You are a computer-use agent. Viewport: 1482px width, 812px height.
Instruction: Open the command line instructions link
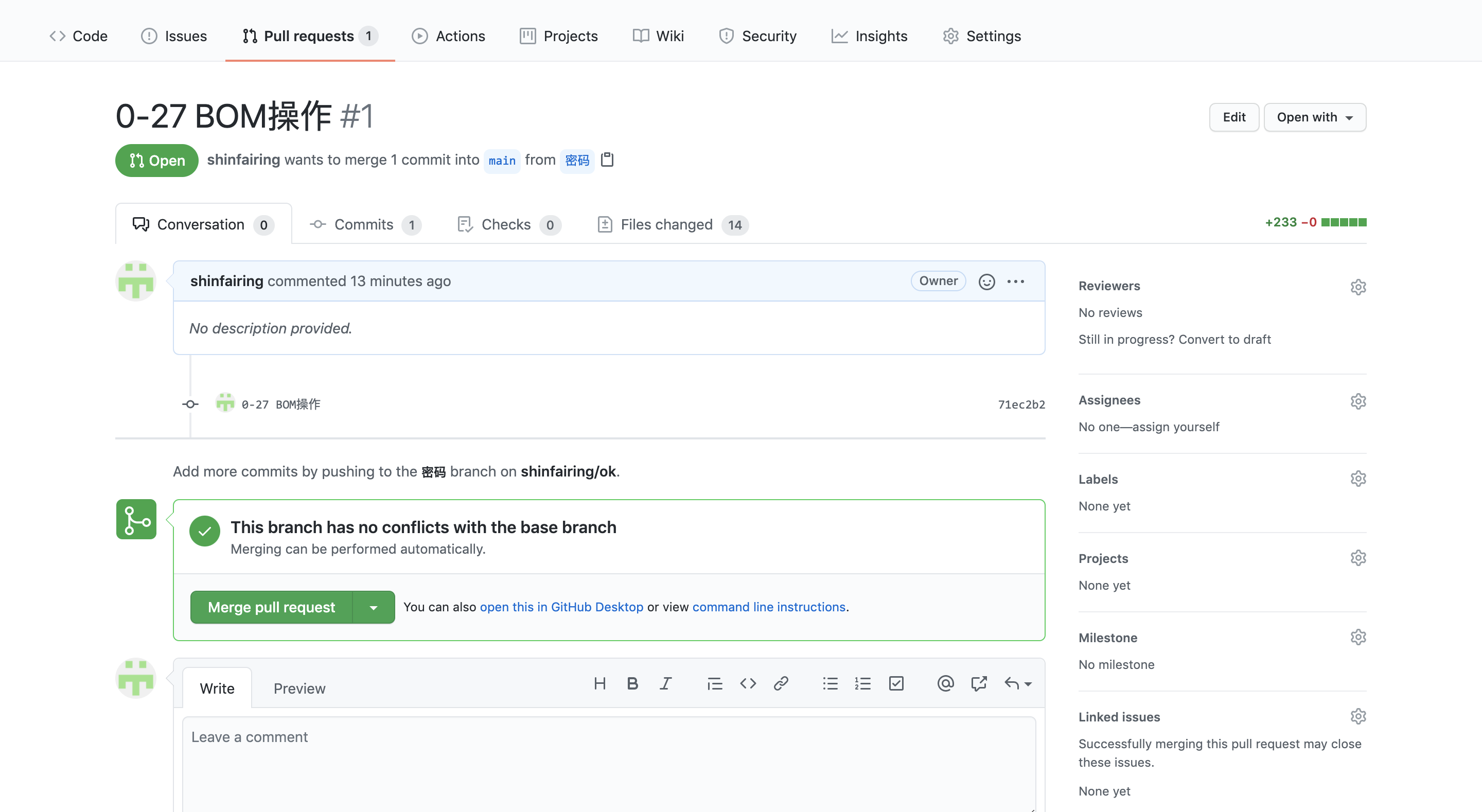click(x=769, y=607)
